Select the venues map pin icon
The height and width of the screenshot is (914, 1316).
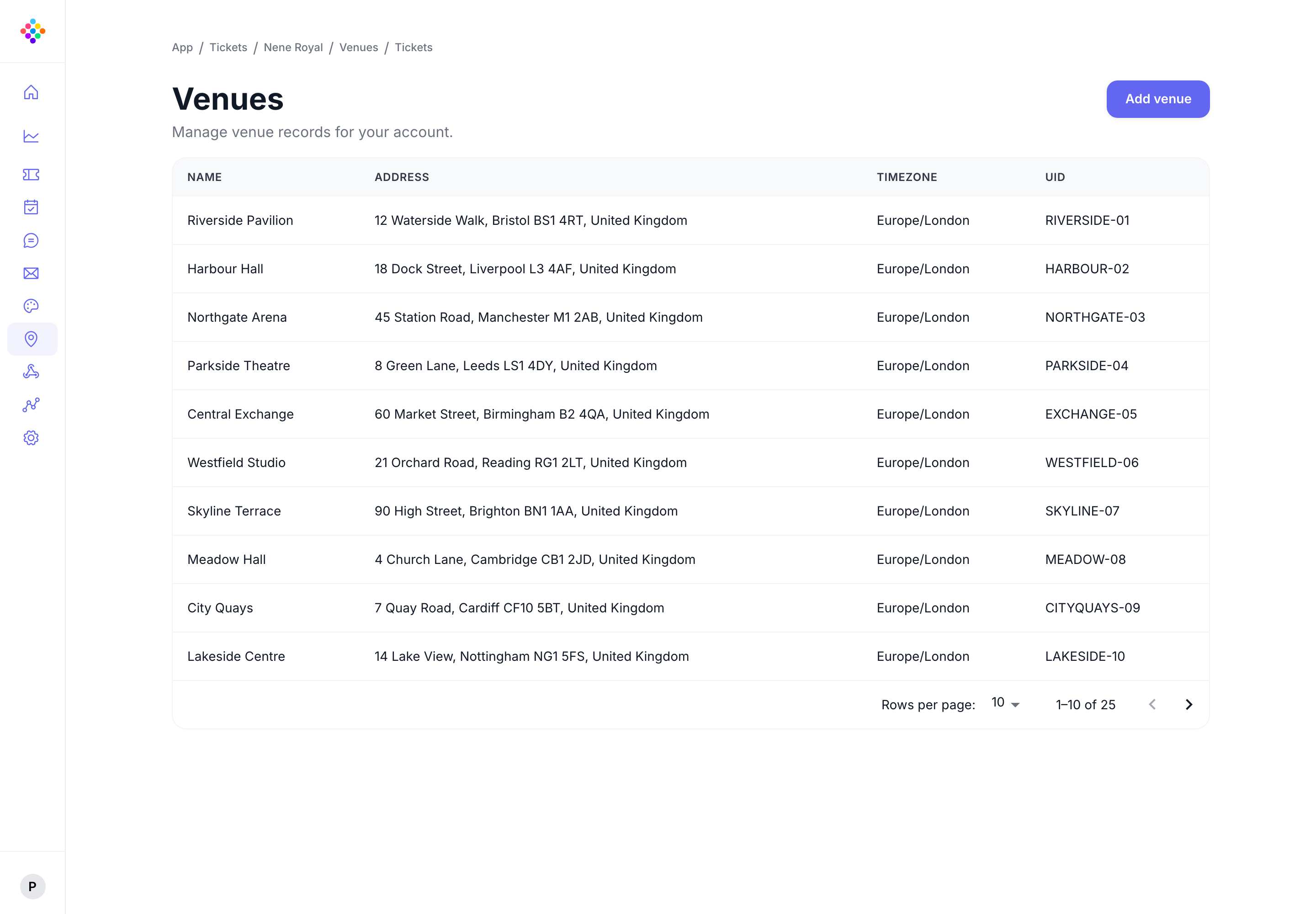pyautogui.click(x=32, y=339)
